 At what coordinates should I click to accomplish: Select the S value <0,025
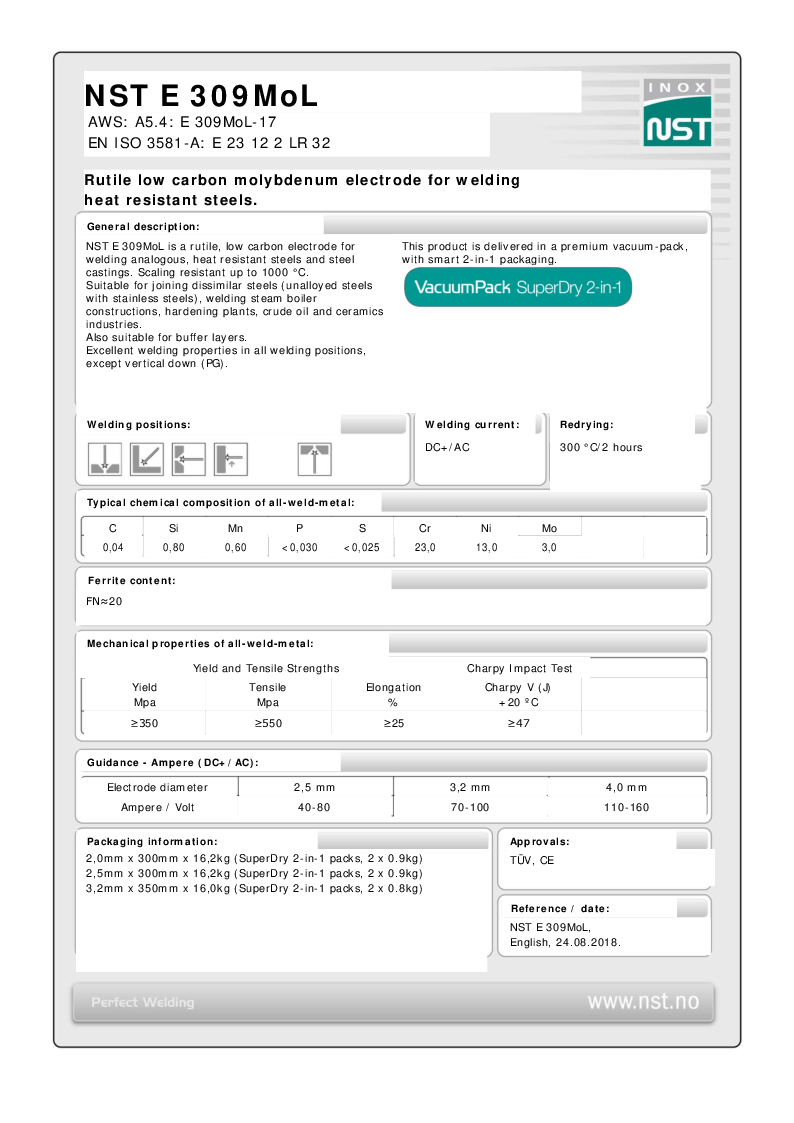pos(362,547)
